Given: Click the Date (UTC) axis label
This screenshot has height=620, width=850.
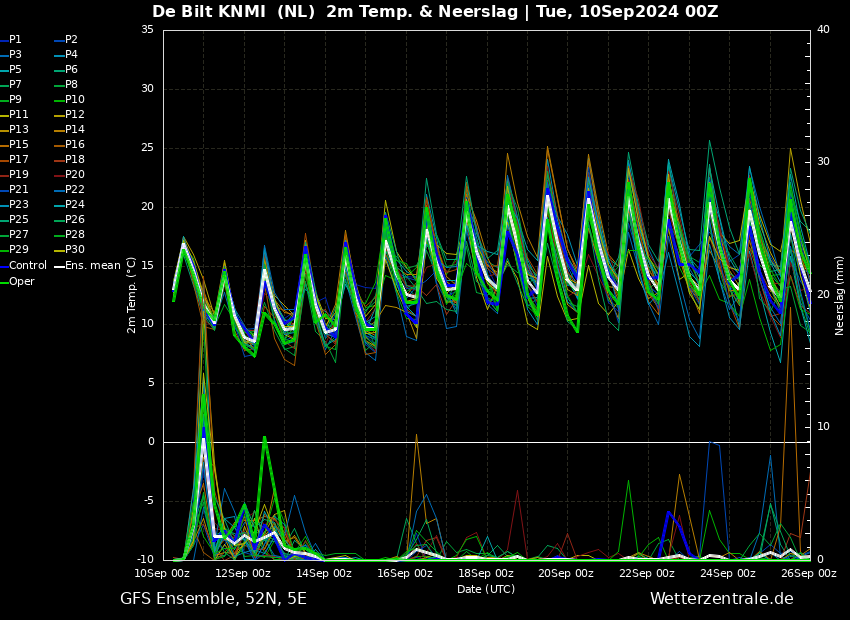Looking at the screenshot, I should 486,589.
